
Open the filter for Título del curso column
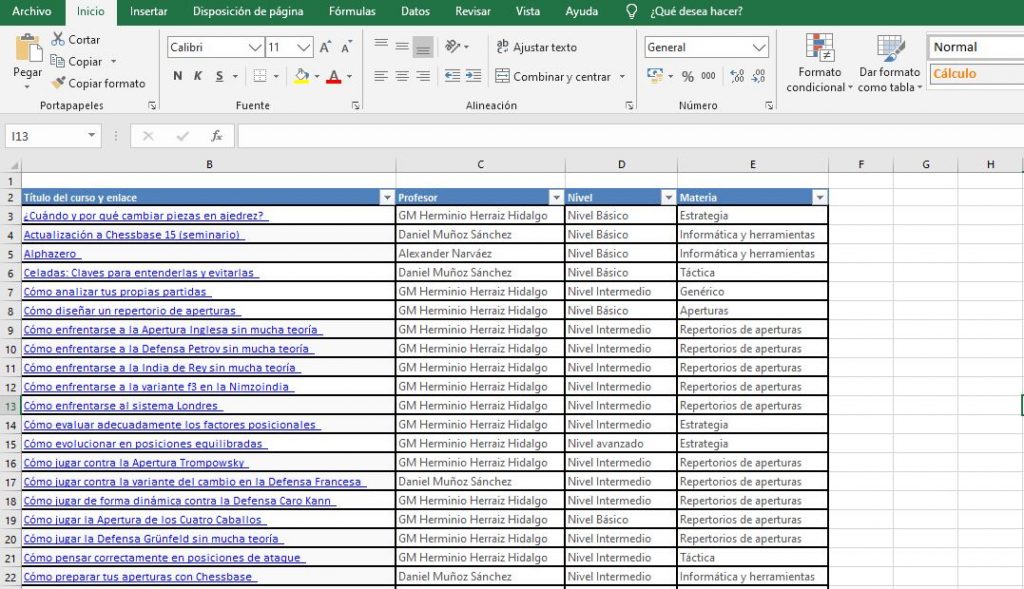387,197
